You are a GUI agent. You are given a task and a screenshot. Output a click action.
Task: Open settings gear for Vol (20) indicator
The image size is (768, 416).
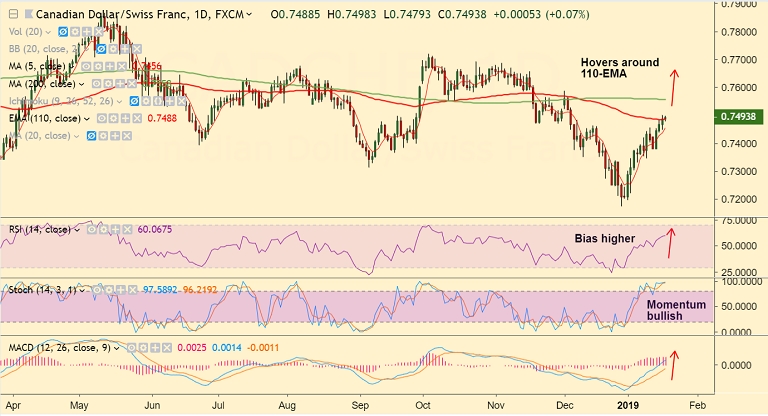click(x=75, y=32)
